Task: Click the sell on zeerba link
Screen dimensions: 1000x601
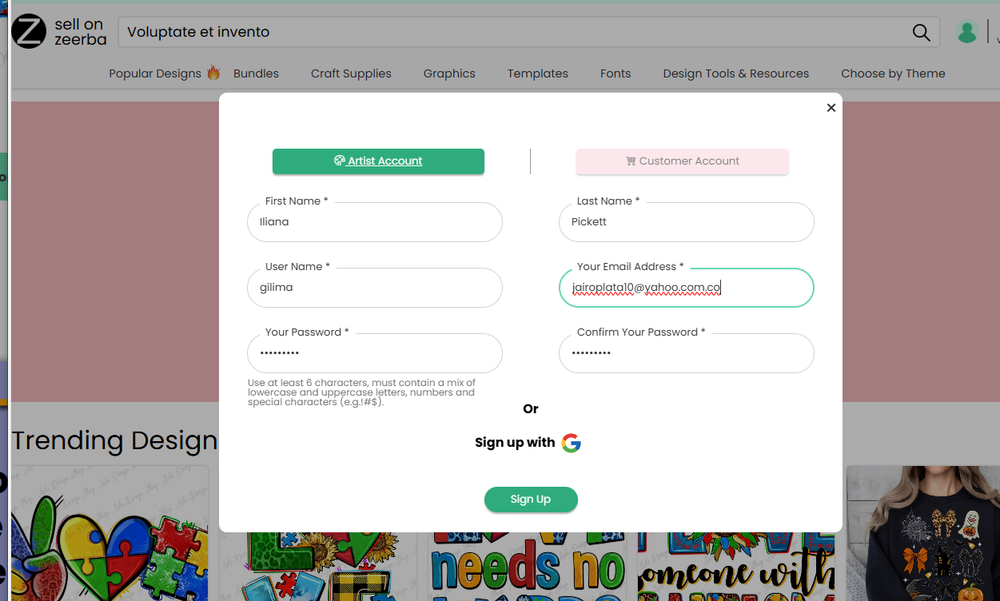Action: pyautogui.click(x=80, y=32)
